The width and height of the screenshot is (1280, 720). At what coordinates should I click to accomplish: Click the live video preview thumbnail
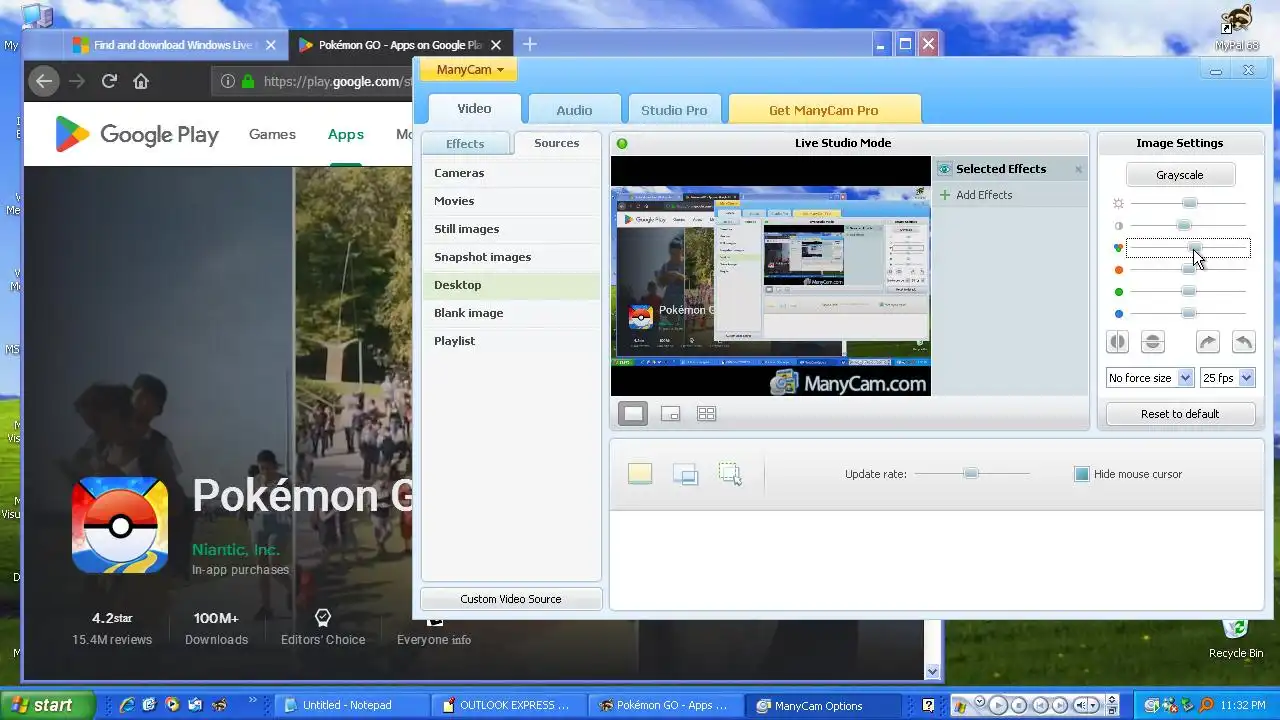click(x=770, y=276)
